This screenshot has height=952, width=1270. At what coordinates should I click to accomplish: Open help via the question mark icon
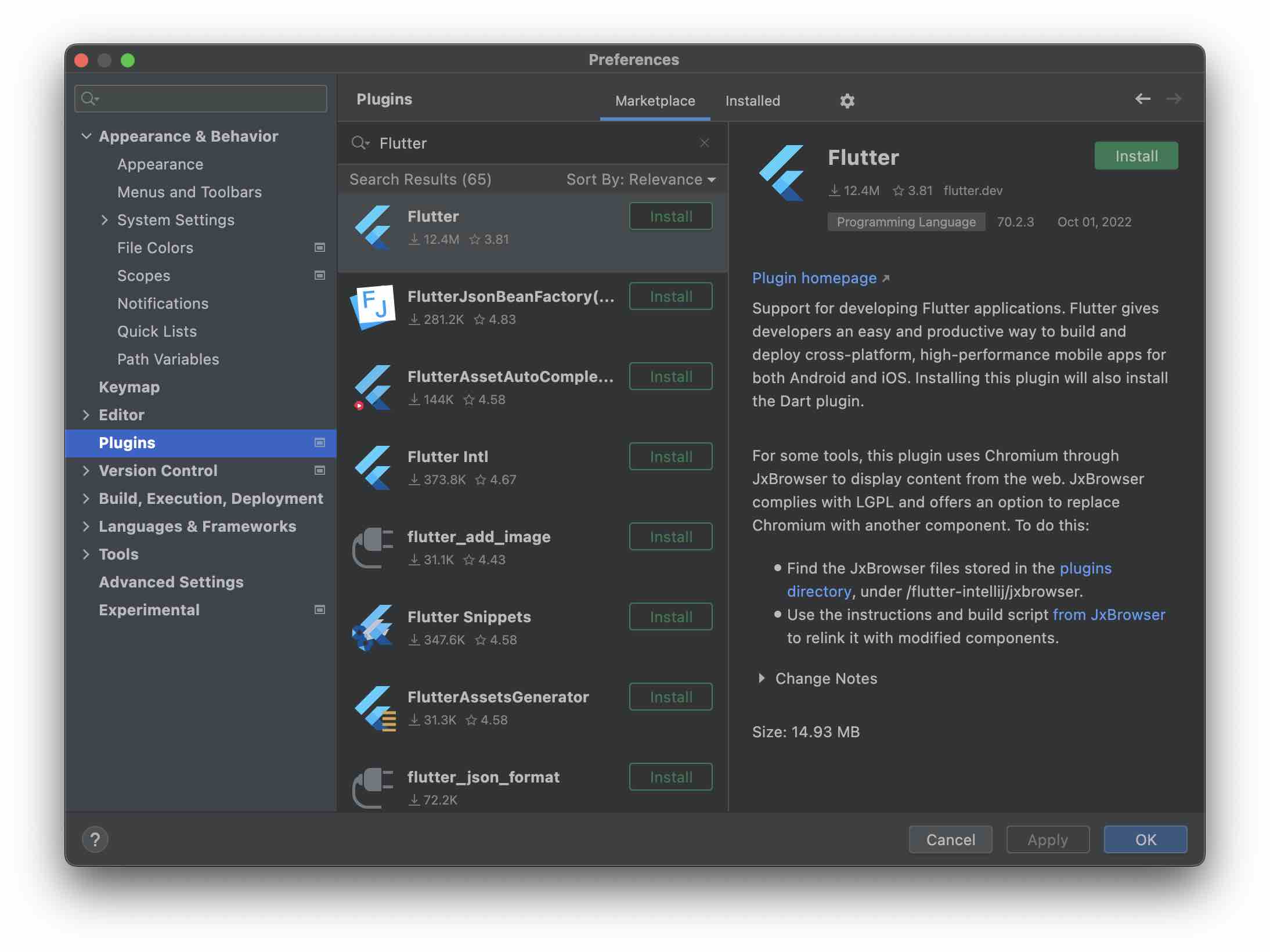pyautogui.click(x=95, y=839)
